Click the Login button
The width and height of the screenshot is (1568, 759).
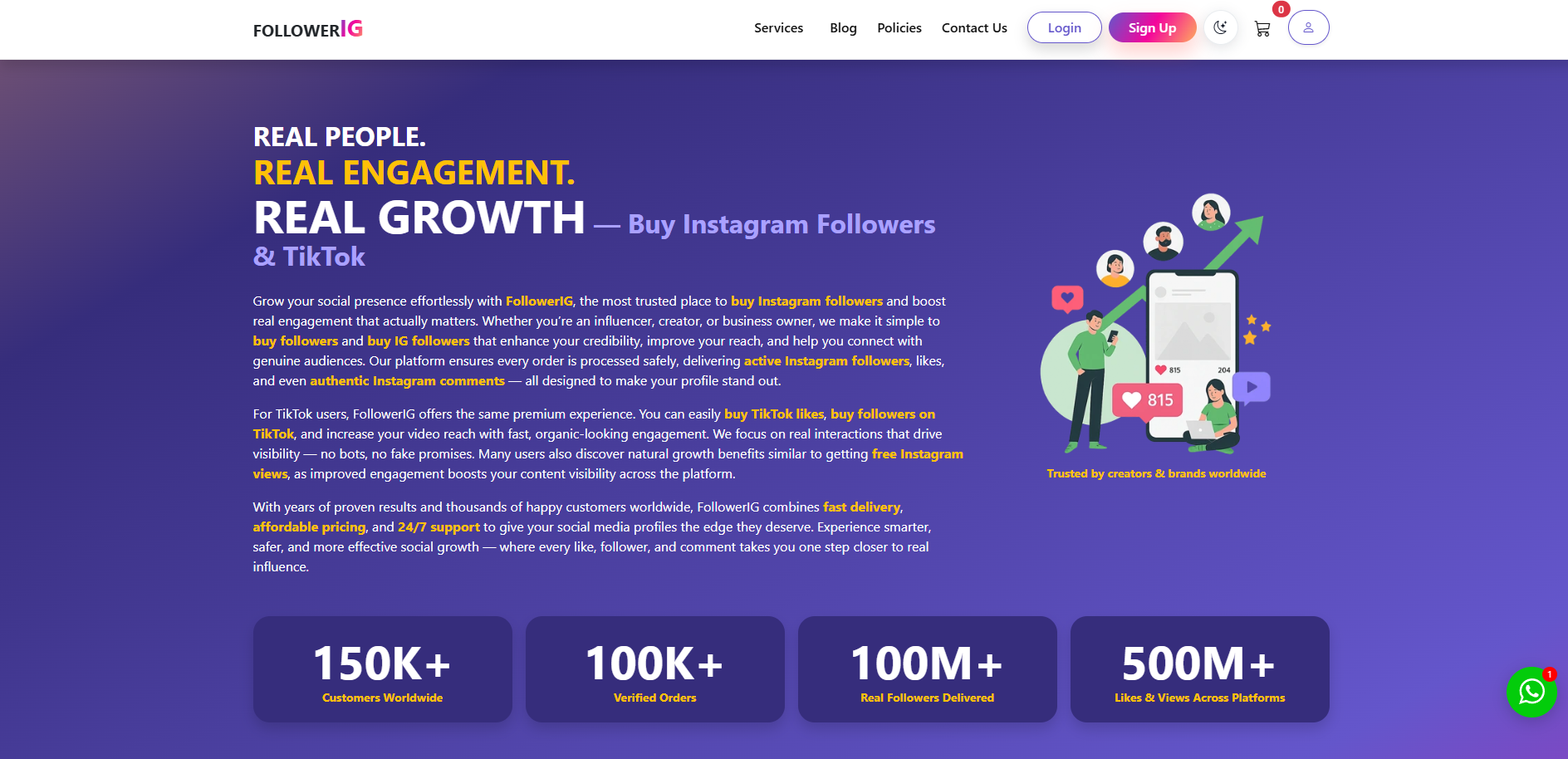(1064, 27)
